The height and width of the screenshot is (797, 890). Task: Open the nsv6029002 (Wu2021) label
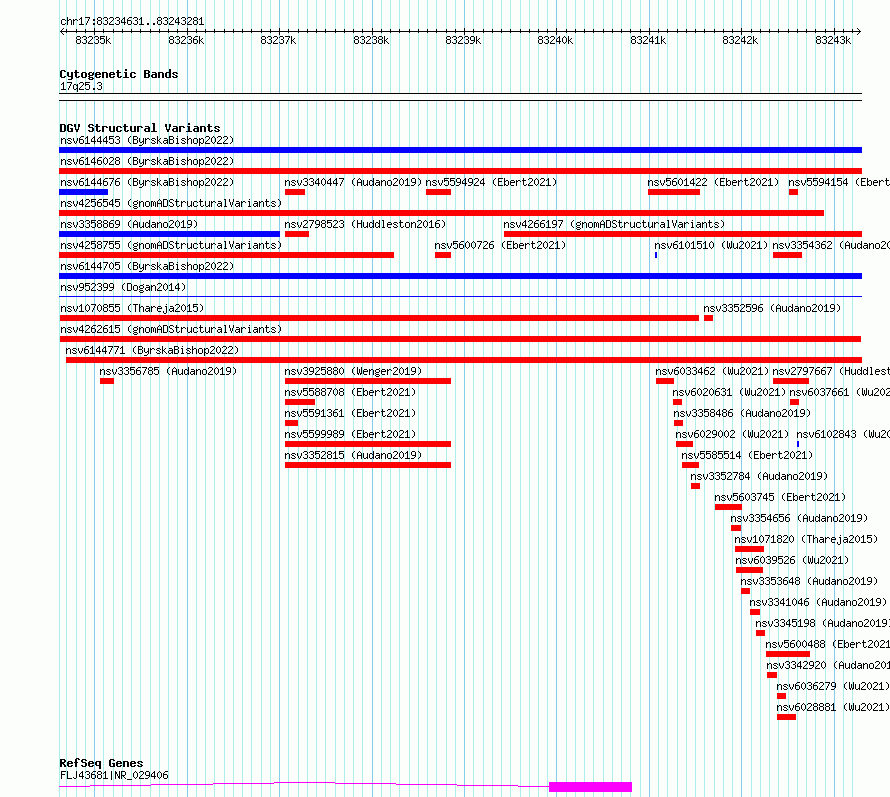732,434
